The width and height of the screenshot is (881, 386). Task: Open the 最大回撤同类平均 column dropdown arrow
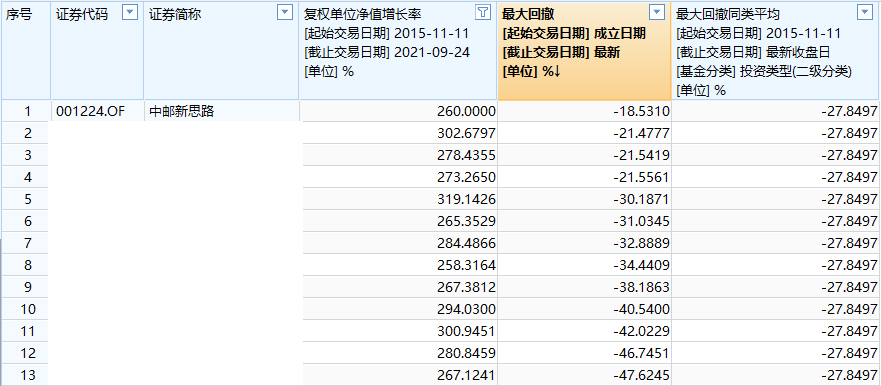[x=864, y=12]
